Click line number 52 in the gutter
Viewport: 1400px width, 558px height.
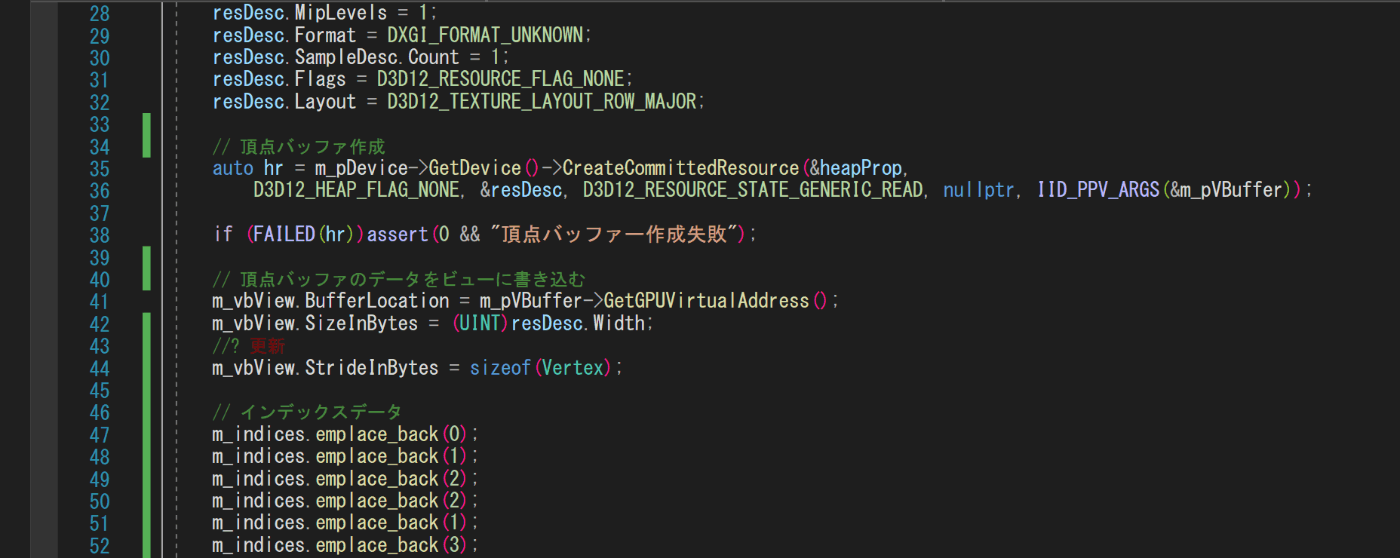point(99,545)
